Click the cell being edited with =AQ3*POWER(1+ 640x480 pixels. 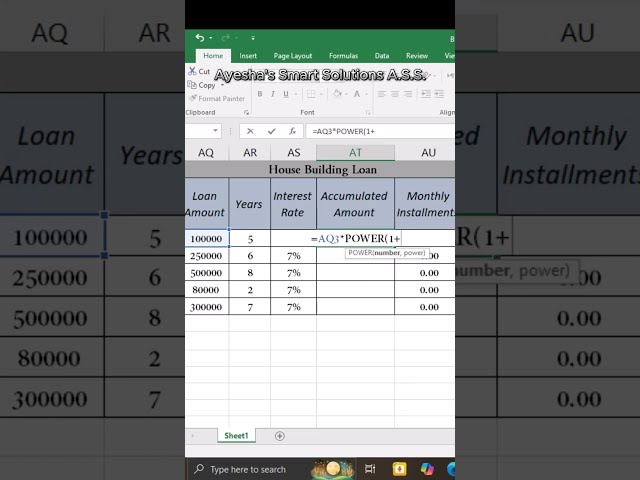(355, 238)
